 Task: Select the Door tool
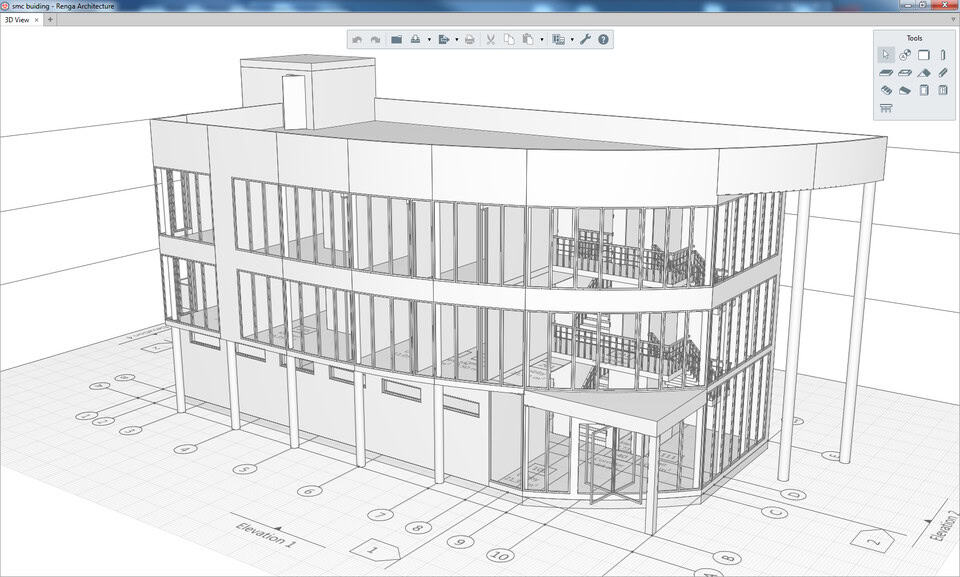[924, 90]
